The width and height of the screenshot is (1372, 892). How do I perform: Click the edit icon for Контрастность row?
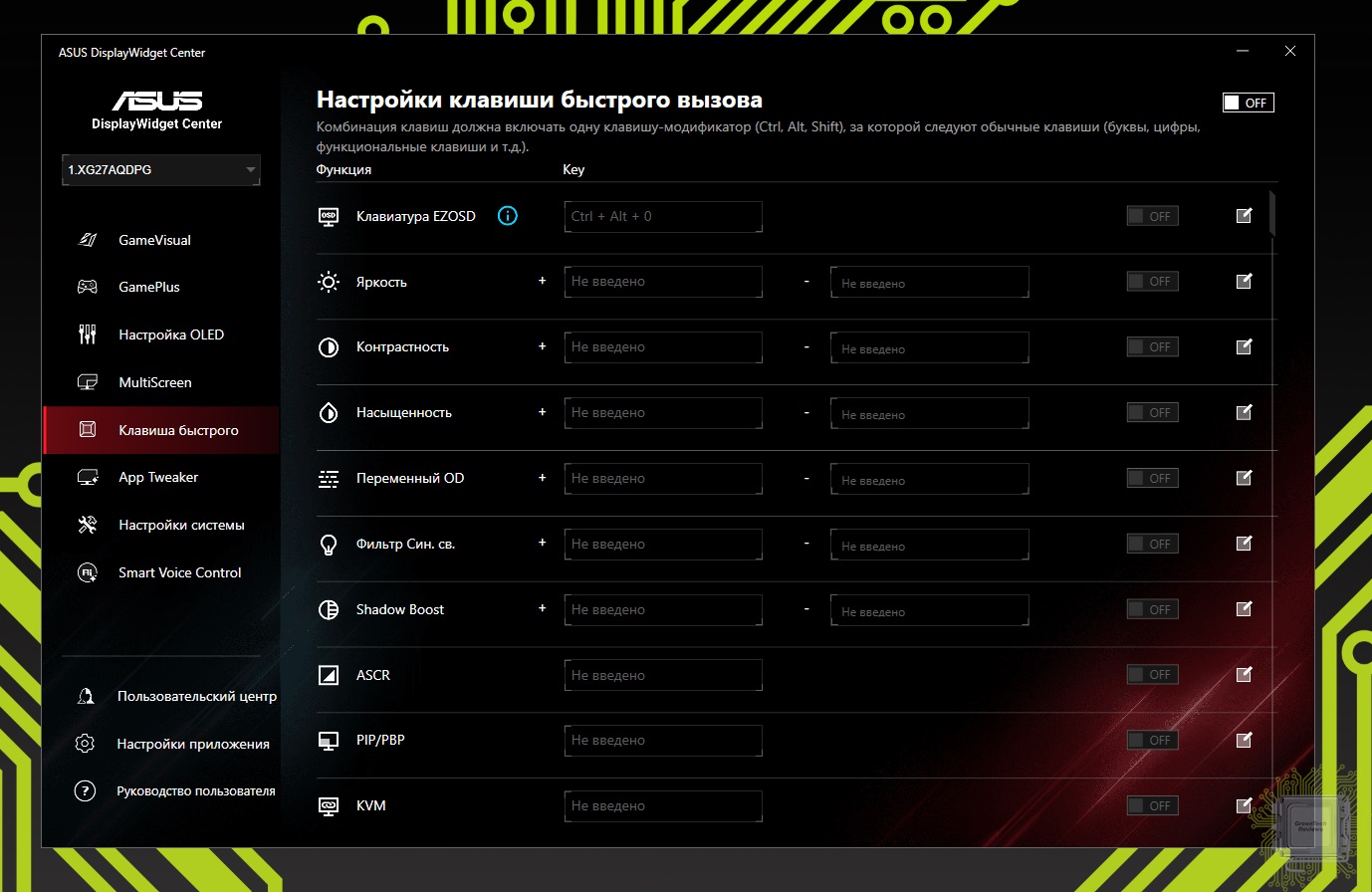point(1244,347)
